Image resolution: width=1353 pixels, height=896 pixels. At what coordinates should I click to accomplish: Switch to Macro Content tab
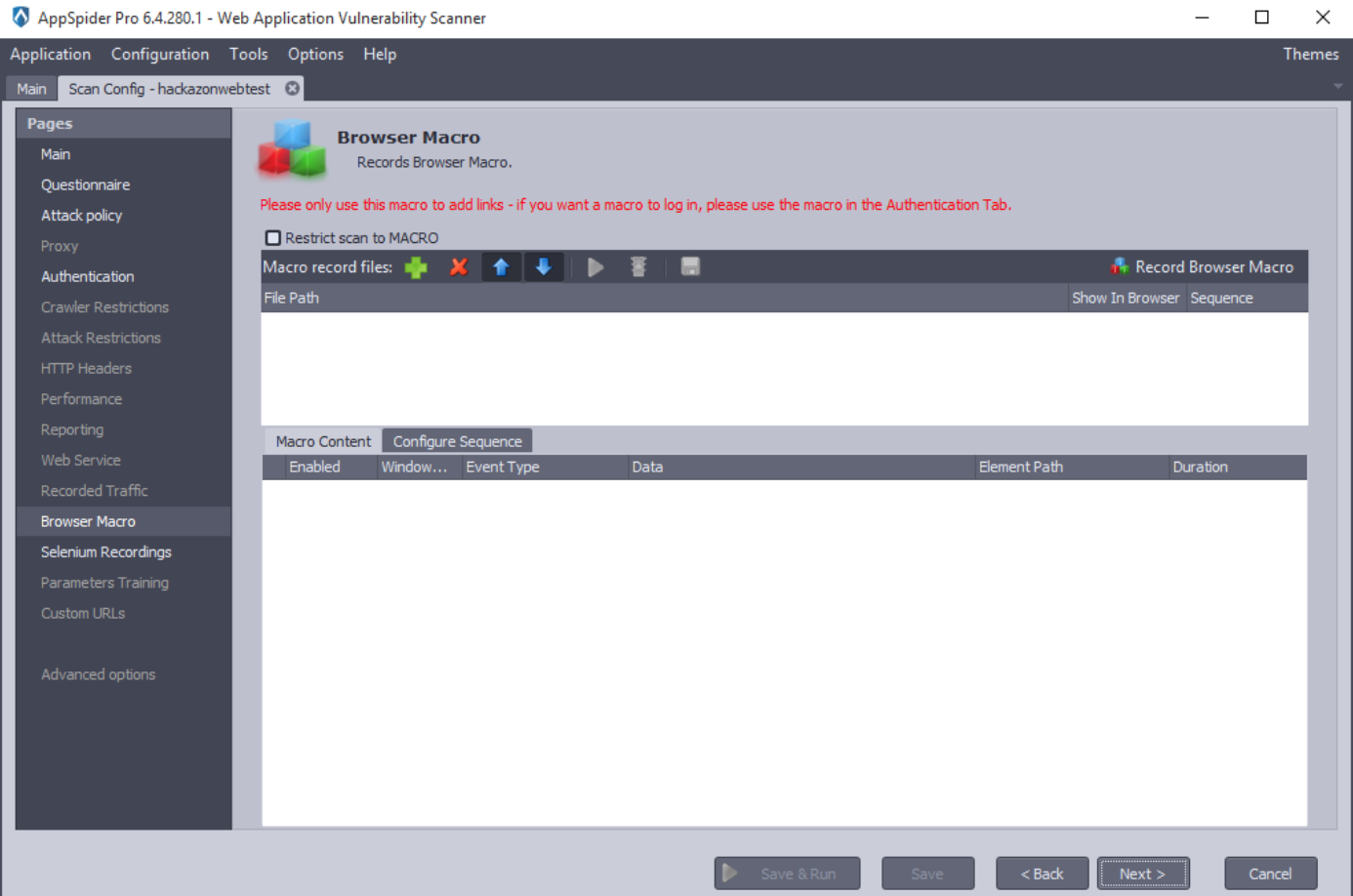tap(323, 441)
